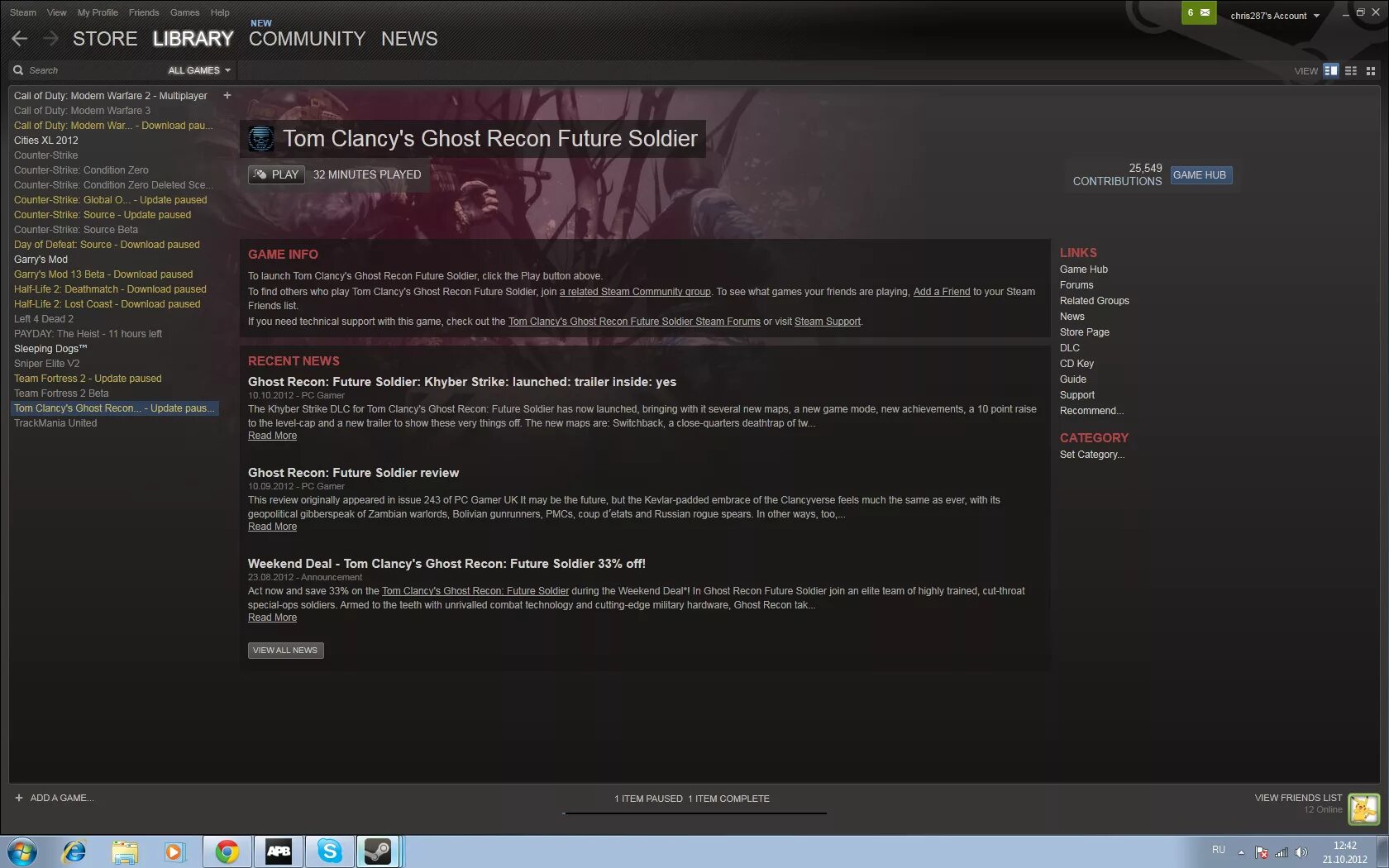Image resolution: width=1389 pixels, height=868 pixels.
Task: Open the Games menu
Action: [184, 12]
